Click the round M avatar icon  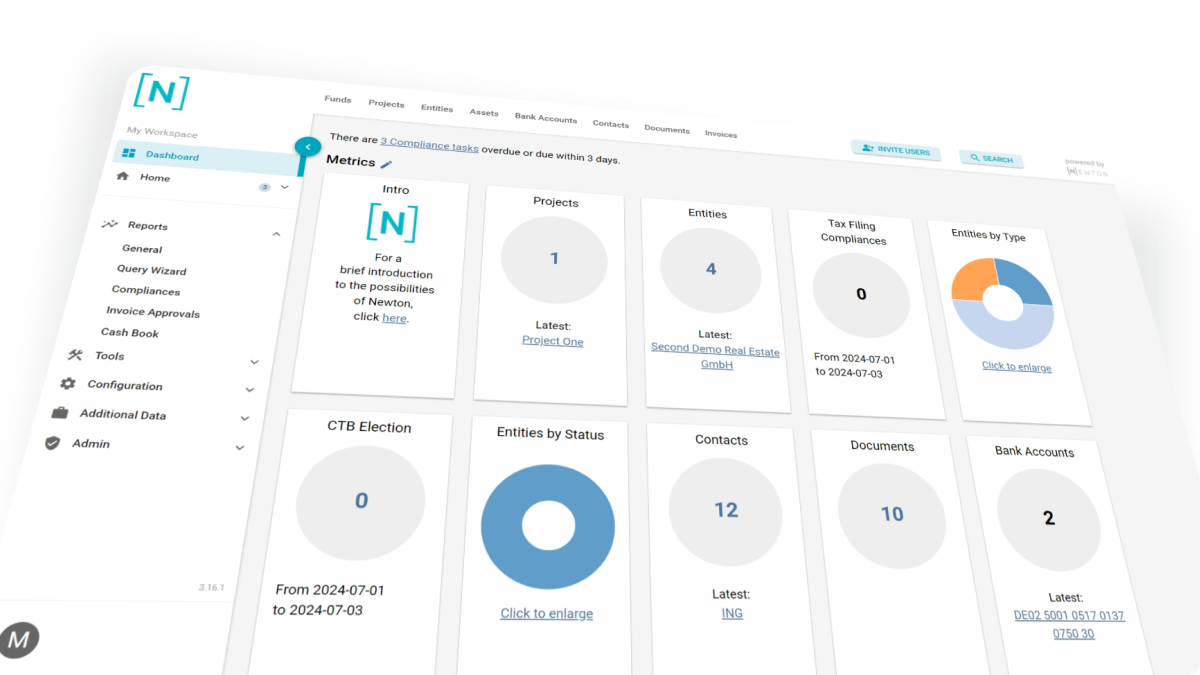click(x=18, y=639)
